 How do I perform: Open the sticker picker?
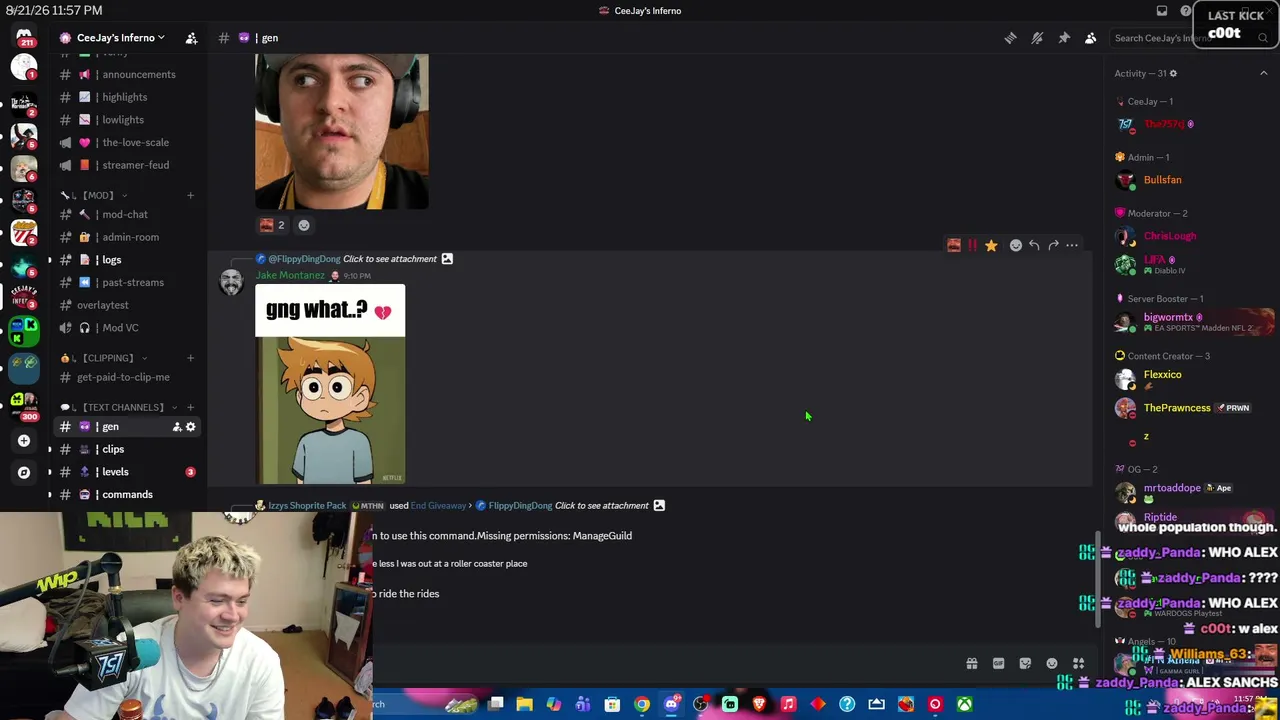[1025, 663]
